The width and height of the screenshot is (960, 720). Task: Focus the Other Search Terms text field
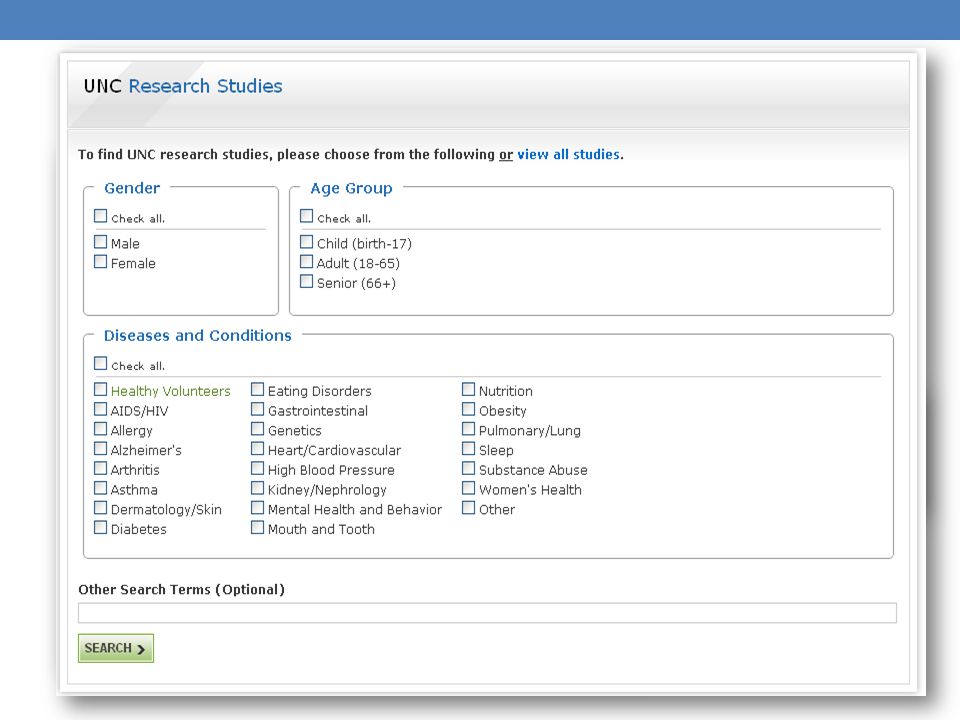[x=487, y=613]
